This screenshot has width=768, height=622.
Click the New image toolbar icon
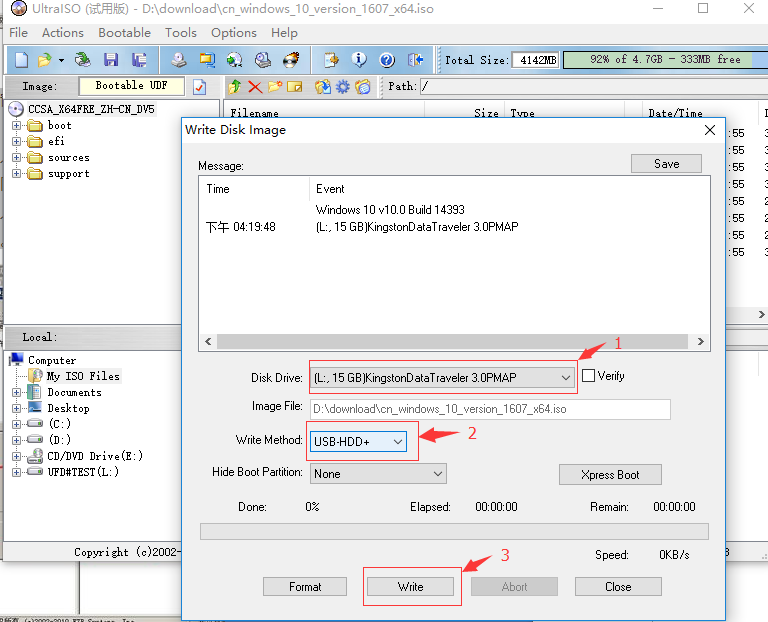tap(21, 60)
